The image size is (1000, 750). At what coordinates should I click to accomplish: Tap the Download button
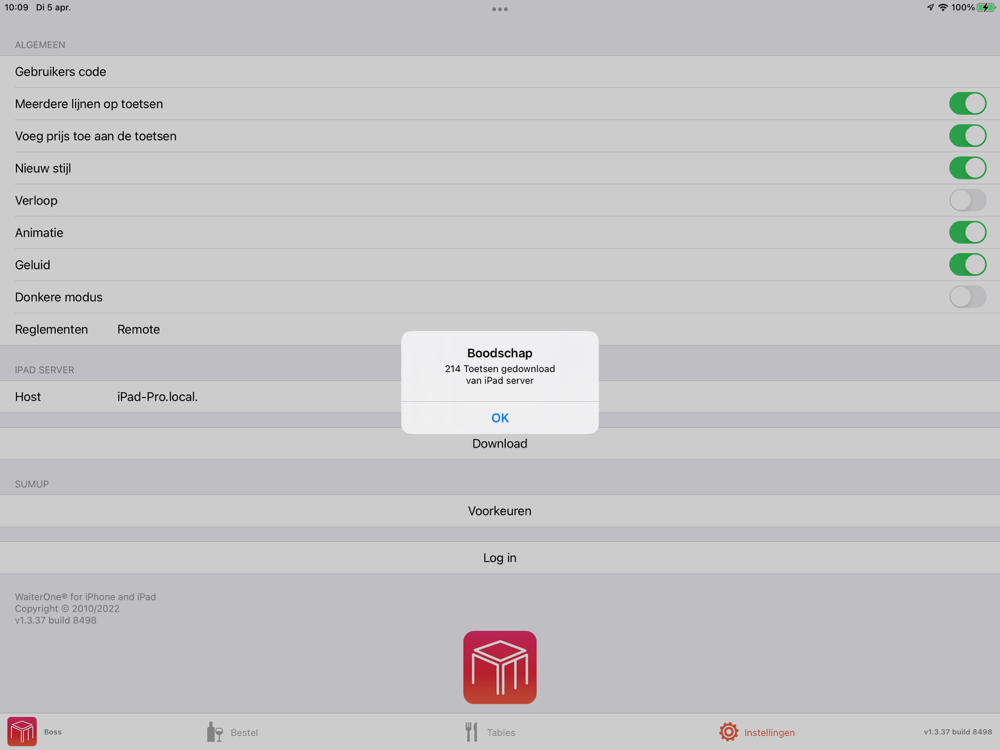click(x=499, y=443)
